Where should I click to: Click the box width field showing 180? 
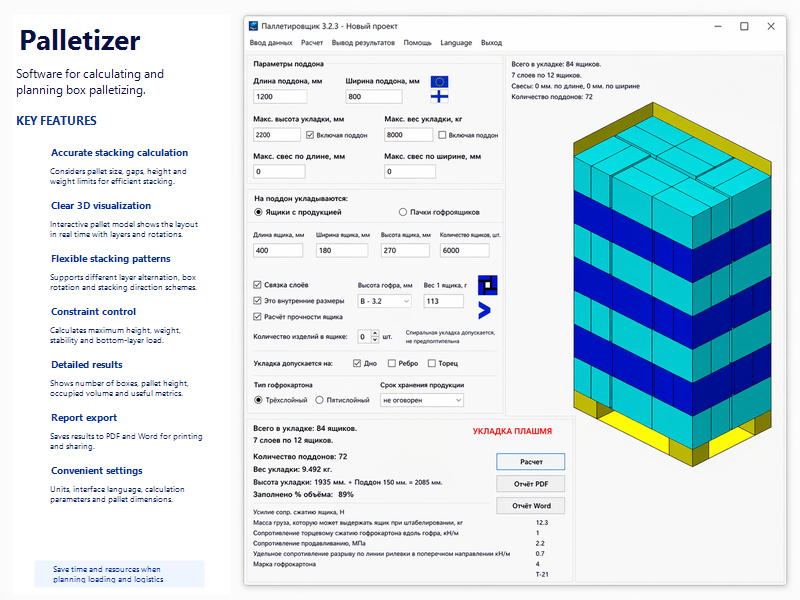click(342, 250)
